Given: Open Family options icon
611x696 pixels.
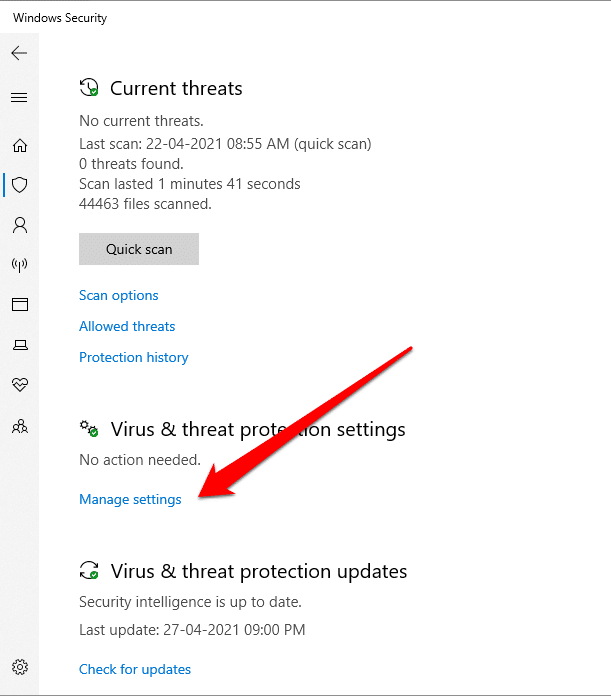Looking at the screenshot, I should pyautogui.click(x=19, y=426).
